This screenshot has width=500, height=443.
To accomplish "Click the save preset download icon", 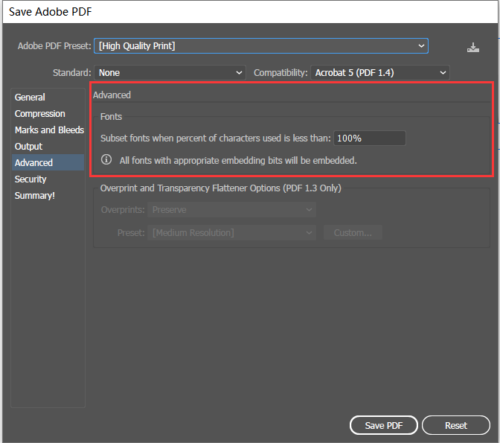I will click(473, 48).
